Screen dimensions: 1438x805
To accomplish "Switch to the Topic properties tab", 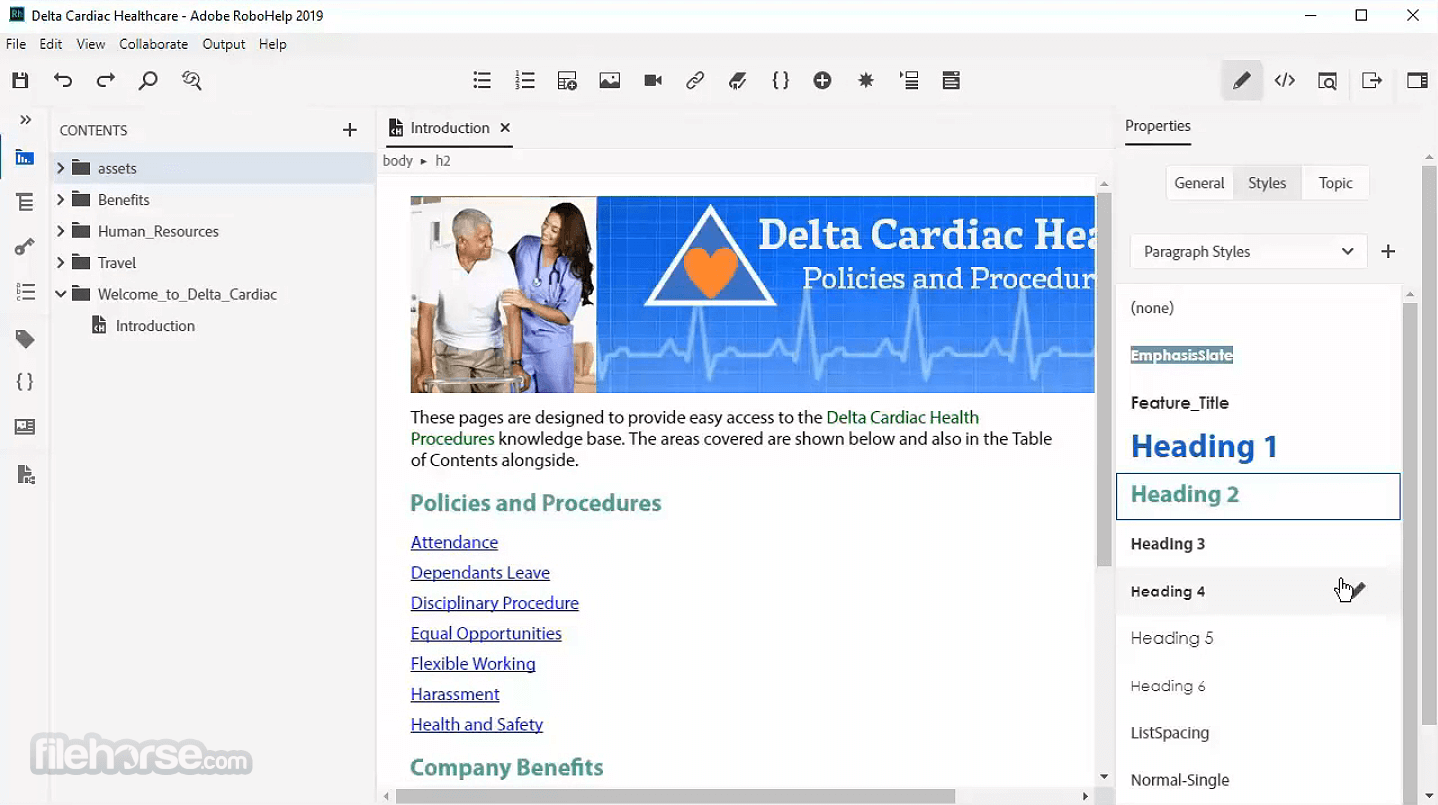I will coord(1336,183).
